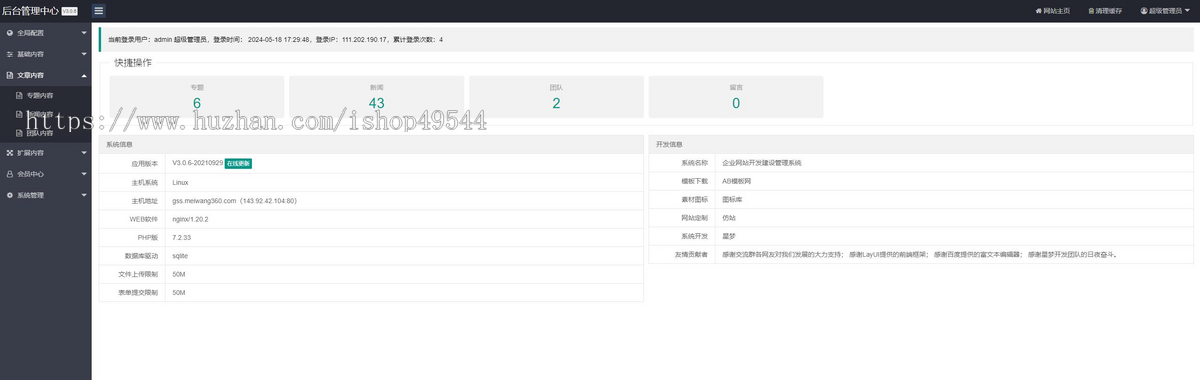
Task: Click the page icon beside 专题内容
Action: (18, 95)
